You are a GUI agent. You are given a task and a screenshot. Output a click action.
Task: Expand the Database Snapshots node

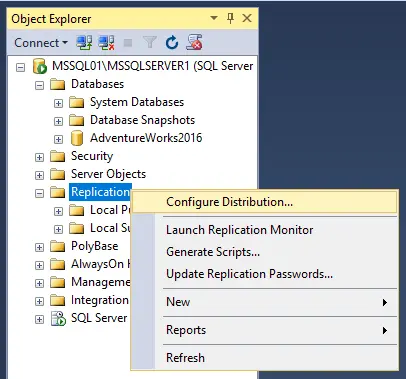pos(58,121)
